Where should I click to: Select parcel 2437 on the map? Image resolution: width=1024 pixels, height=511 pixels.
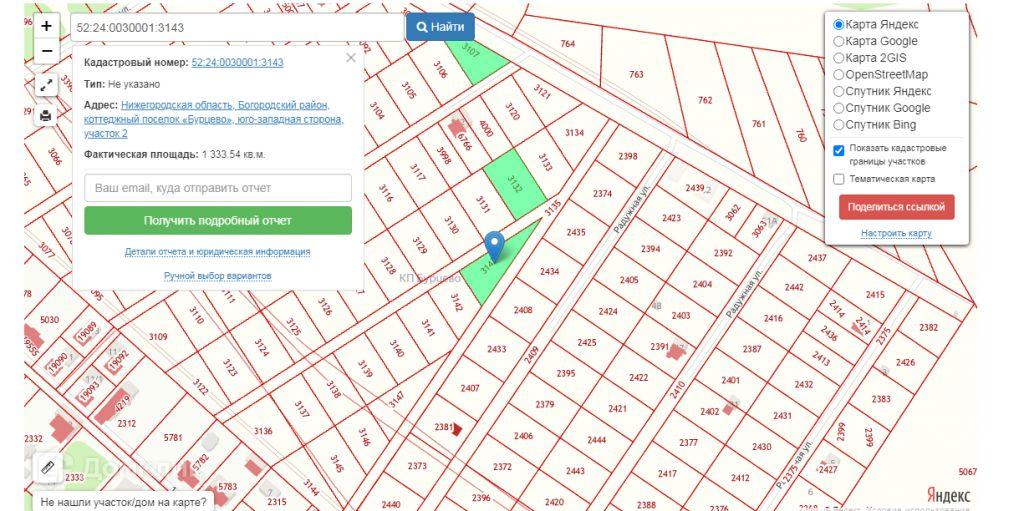(817, 258)
